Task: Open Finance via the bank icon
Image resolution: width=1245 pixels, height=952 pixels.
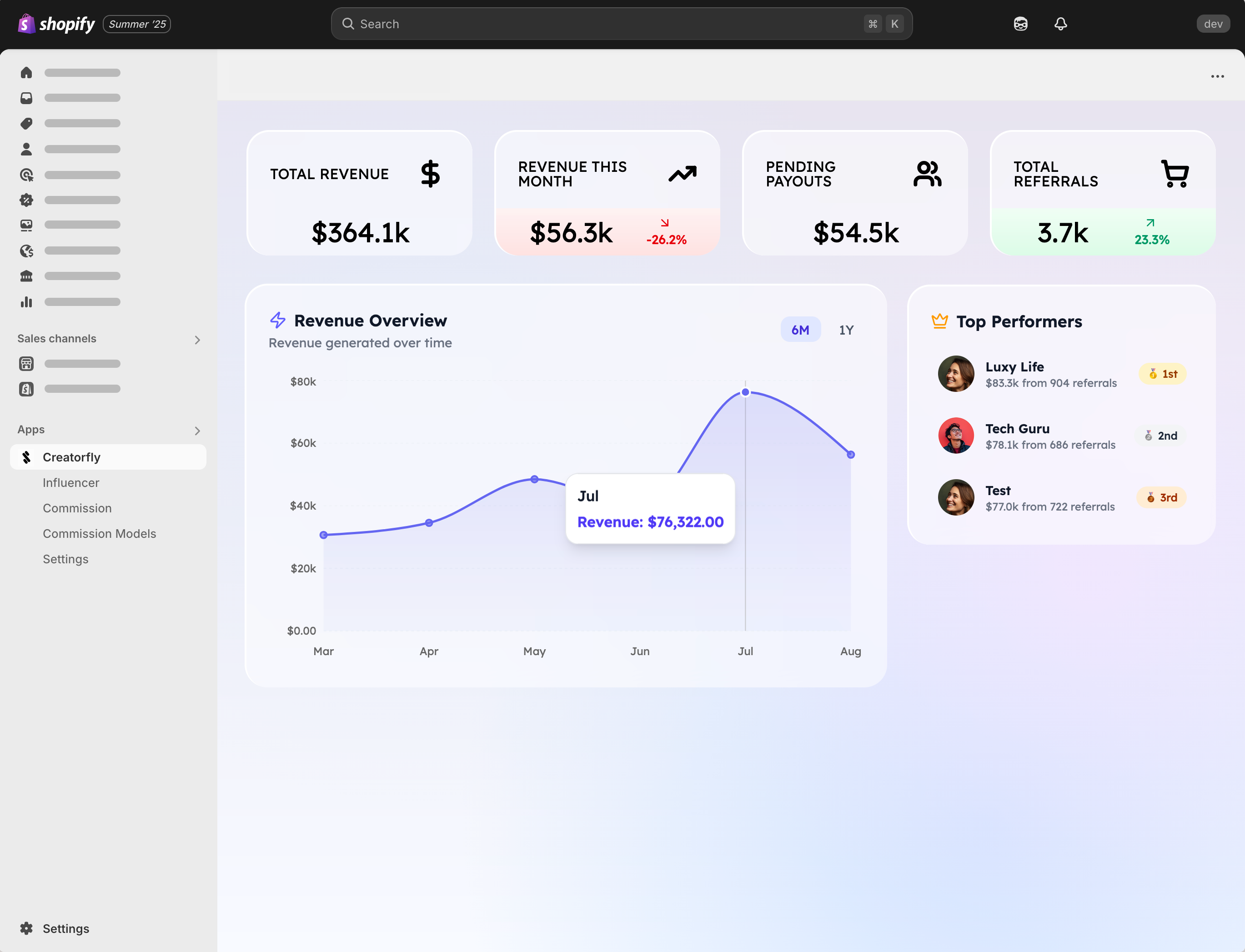Action: click(x=26, y=276)
